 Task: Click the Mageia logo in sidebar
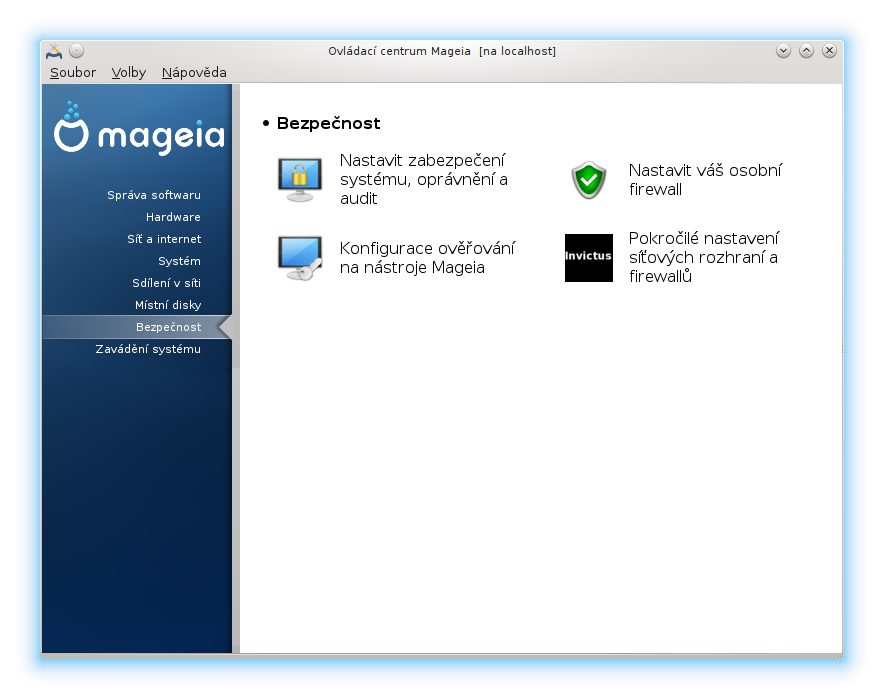click(139, 129)
